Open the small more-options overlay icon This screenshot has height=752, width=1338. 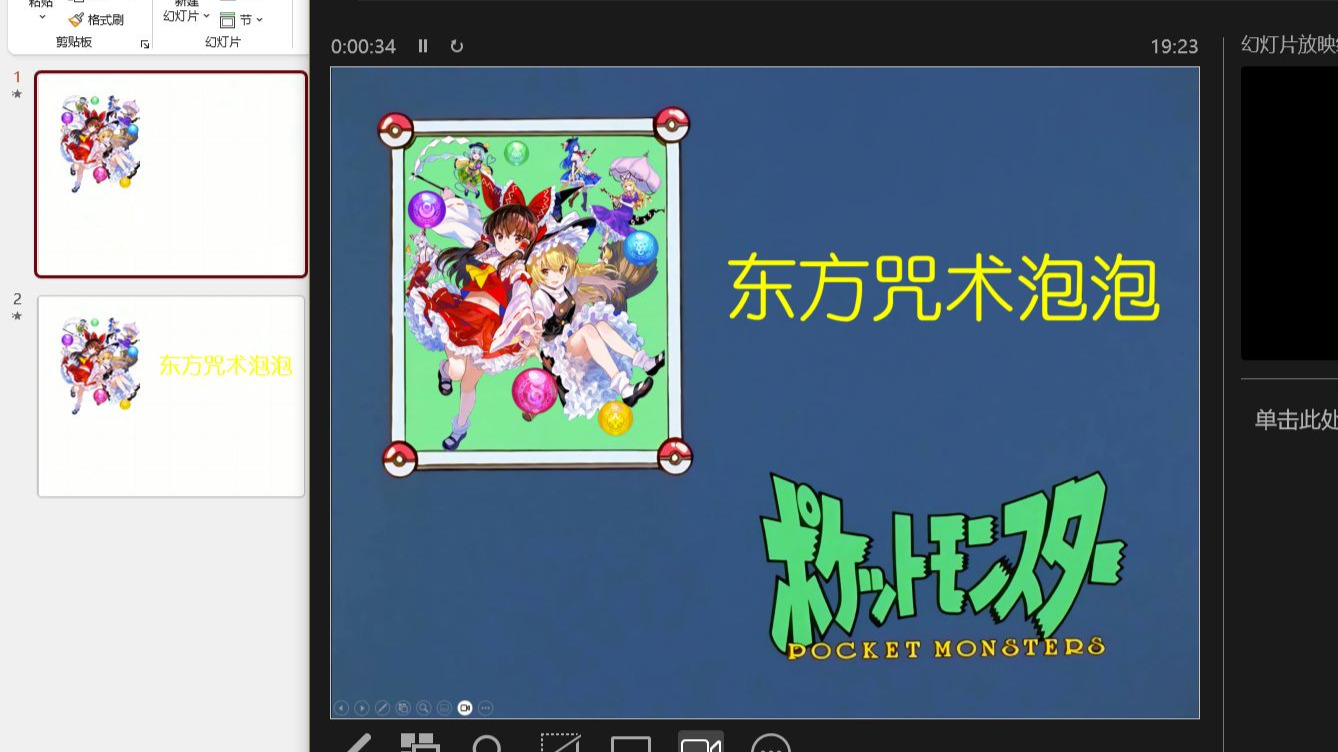(x=486, y=708)
